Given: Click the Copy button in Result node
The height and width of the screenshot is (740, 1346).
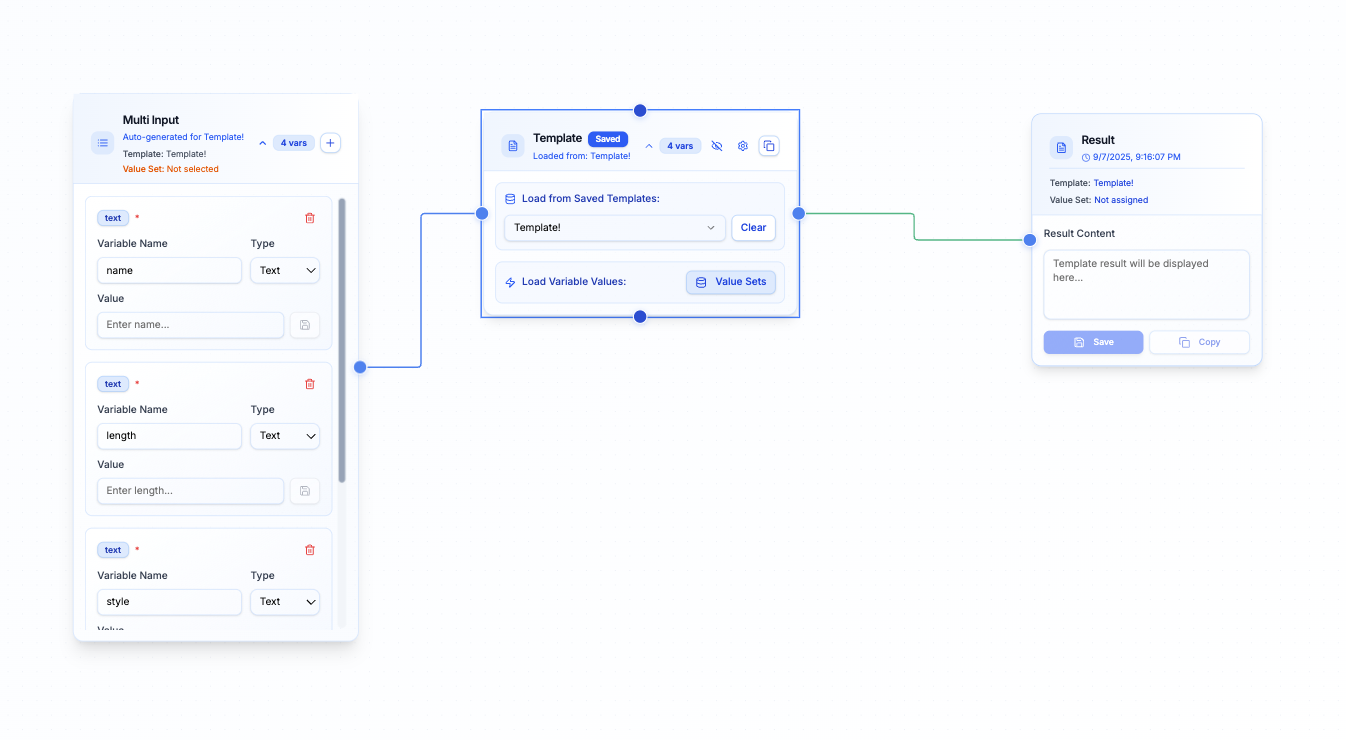Looking at the screenshot, I should 1199,342.
